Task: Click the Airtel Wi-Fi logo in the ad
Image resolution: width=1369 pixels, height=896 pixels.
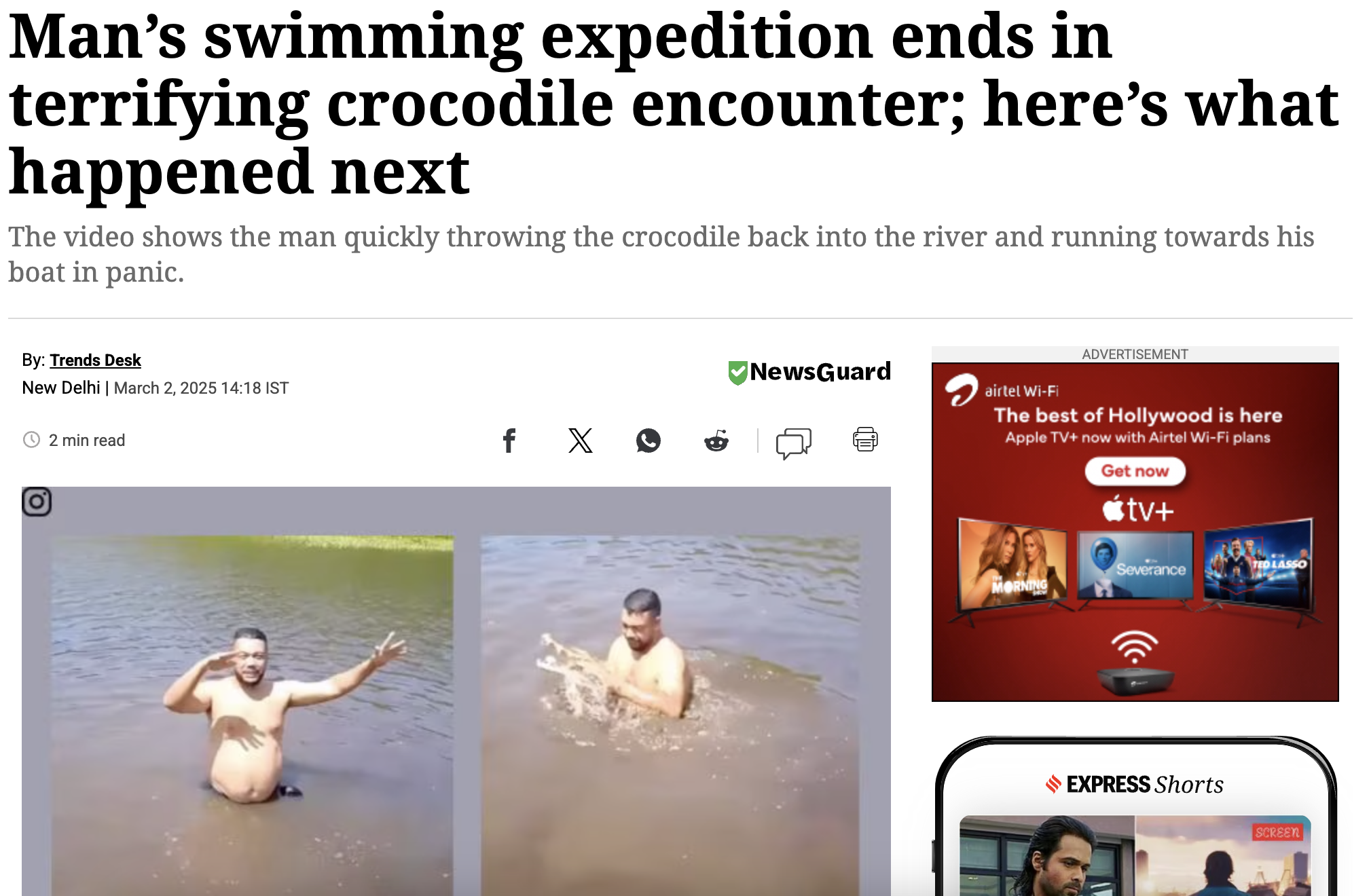Action: click(1002, 390)
